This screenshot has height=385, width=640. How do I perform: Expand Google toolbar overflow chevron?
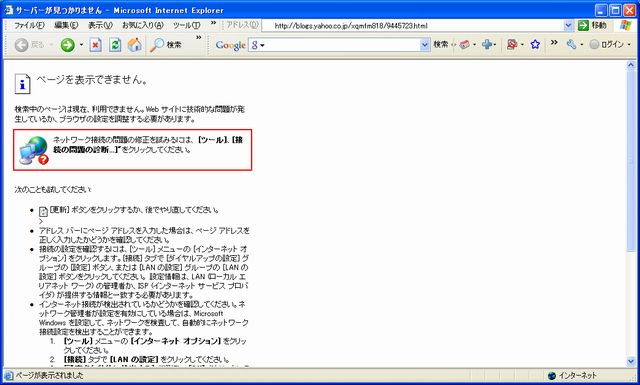[554, 42]
